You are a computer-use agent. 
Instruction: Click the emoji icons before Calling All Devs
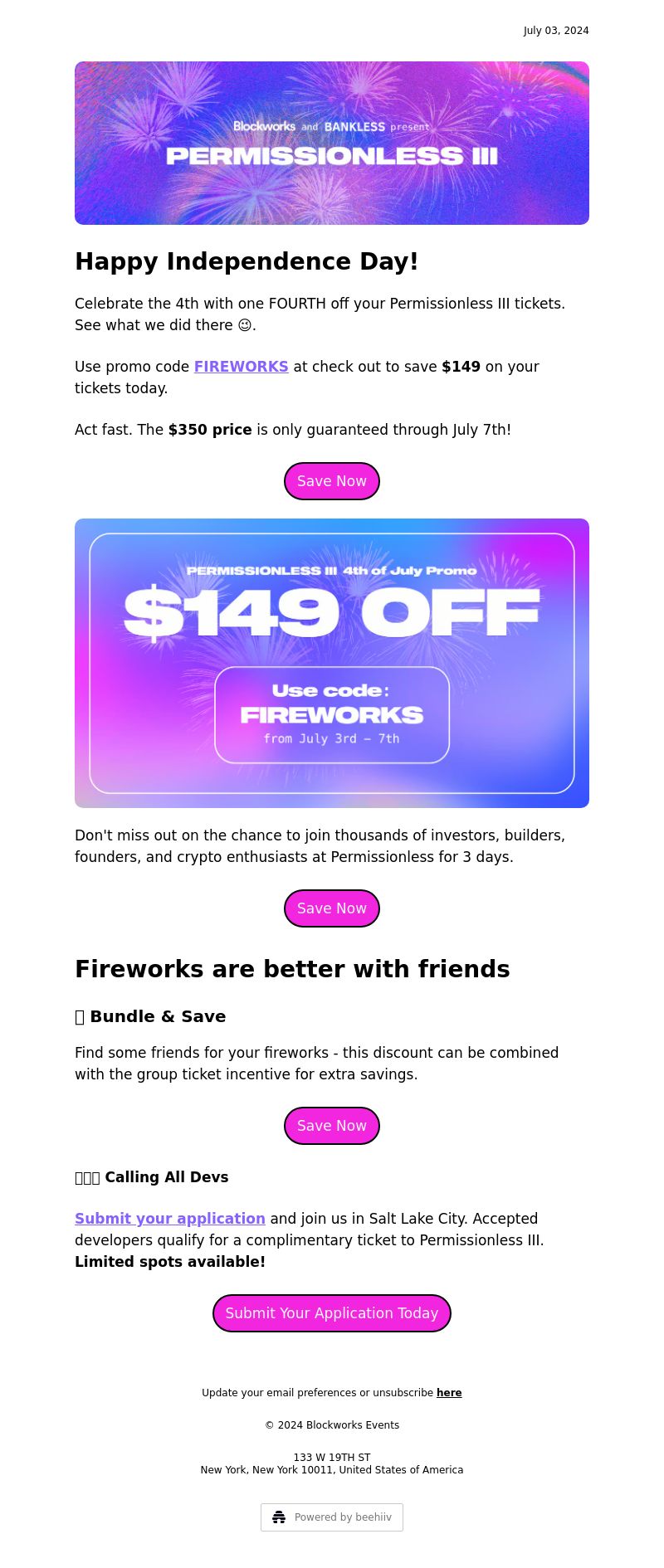(87, 1177)
